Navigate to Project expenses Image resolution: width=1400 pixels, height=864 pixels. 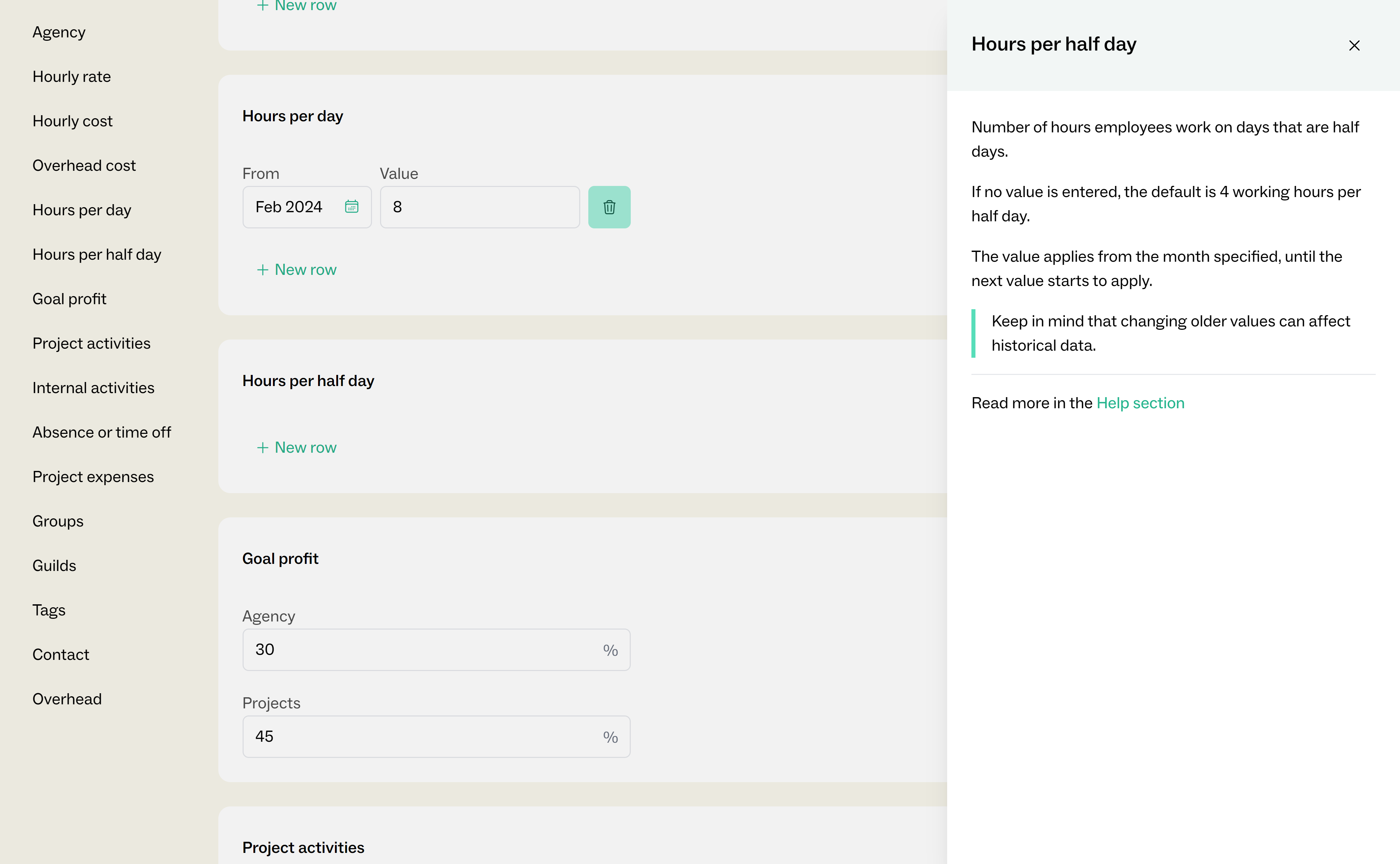coord(93,477)
